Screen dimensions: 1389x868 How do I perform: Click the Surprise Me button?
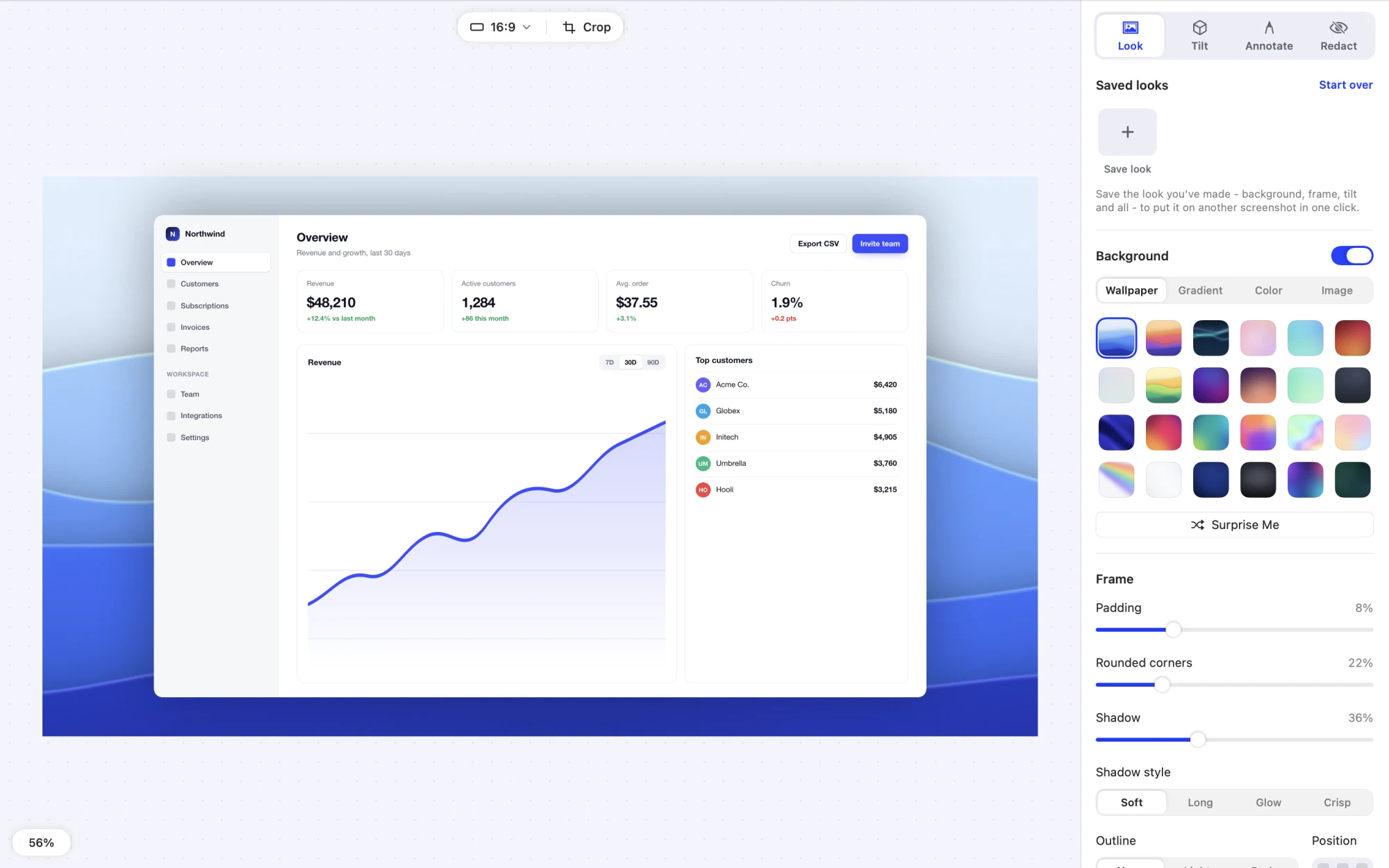(1234, 525)
